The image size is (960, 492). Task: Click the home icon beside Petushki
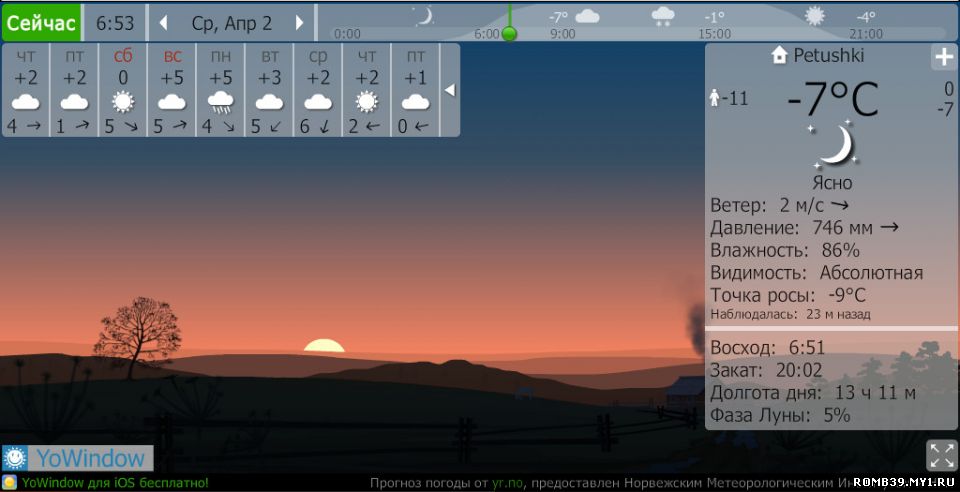click(780, 56)
